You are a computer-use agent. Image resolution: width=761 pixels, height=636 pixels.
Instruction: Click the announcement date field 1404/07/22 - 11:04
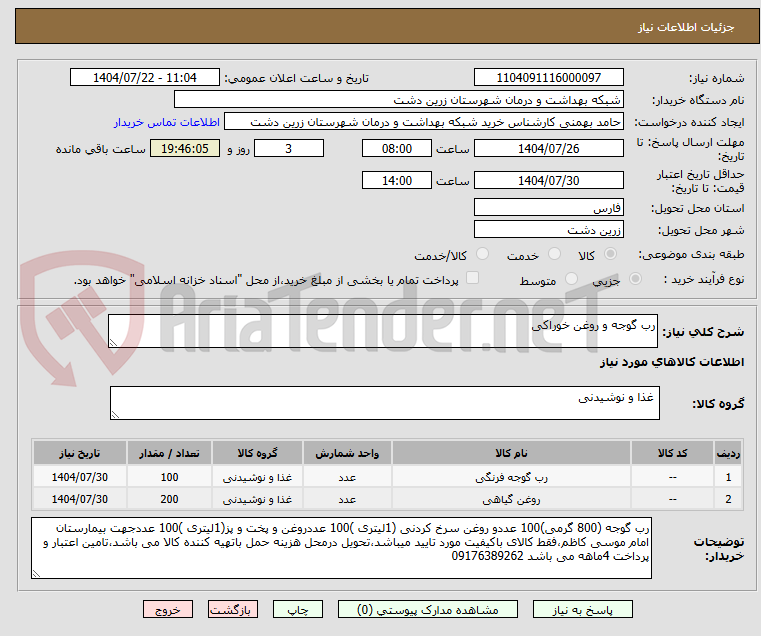tap(145, 78)
